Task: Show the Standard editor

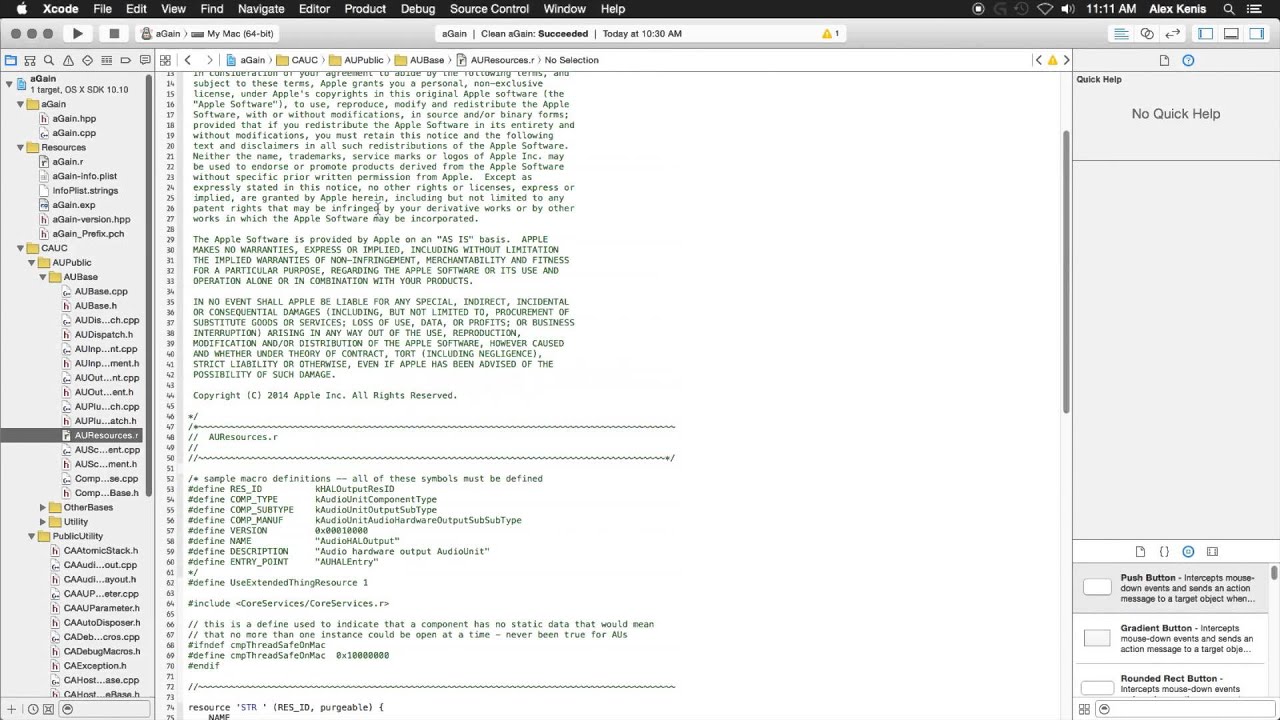Action: point(1121,33)
